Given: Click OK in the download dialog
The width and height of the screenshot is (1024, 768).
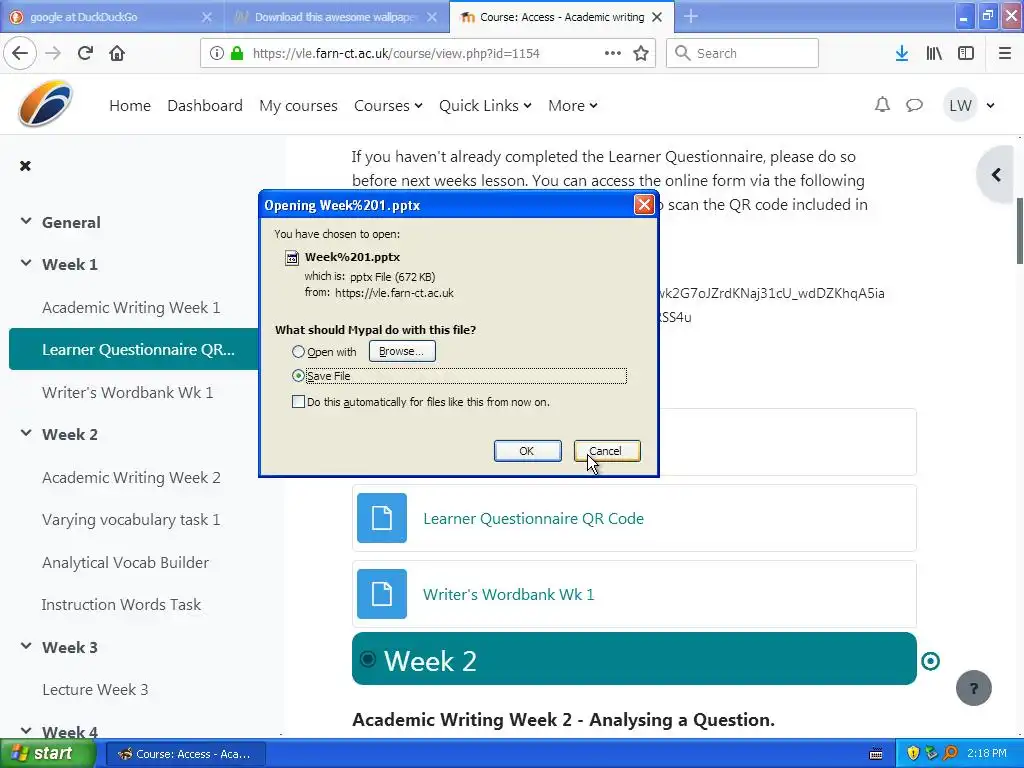Looking at the screenshot, I should [527, 451].
